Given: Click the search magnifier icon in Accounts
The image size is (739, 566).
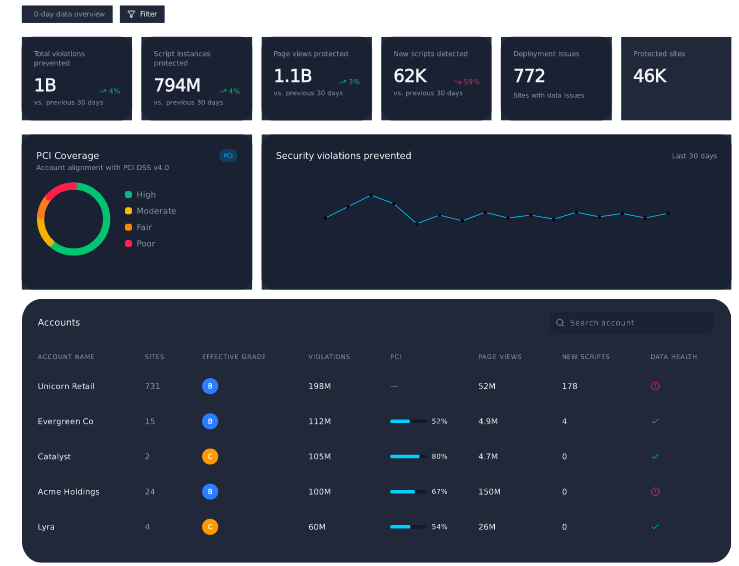Looking at the screenshot, I should tap(560, 323).
